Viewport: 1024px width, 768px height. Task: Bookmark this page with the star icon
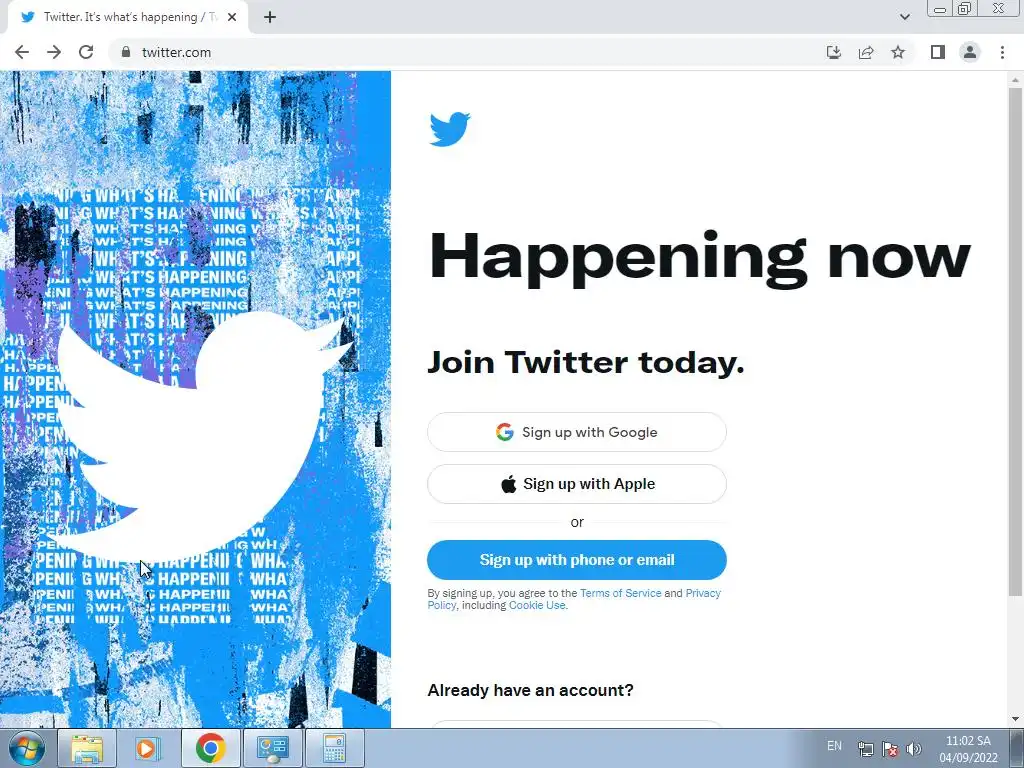coord(898,52)
